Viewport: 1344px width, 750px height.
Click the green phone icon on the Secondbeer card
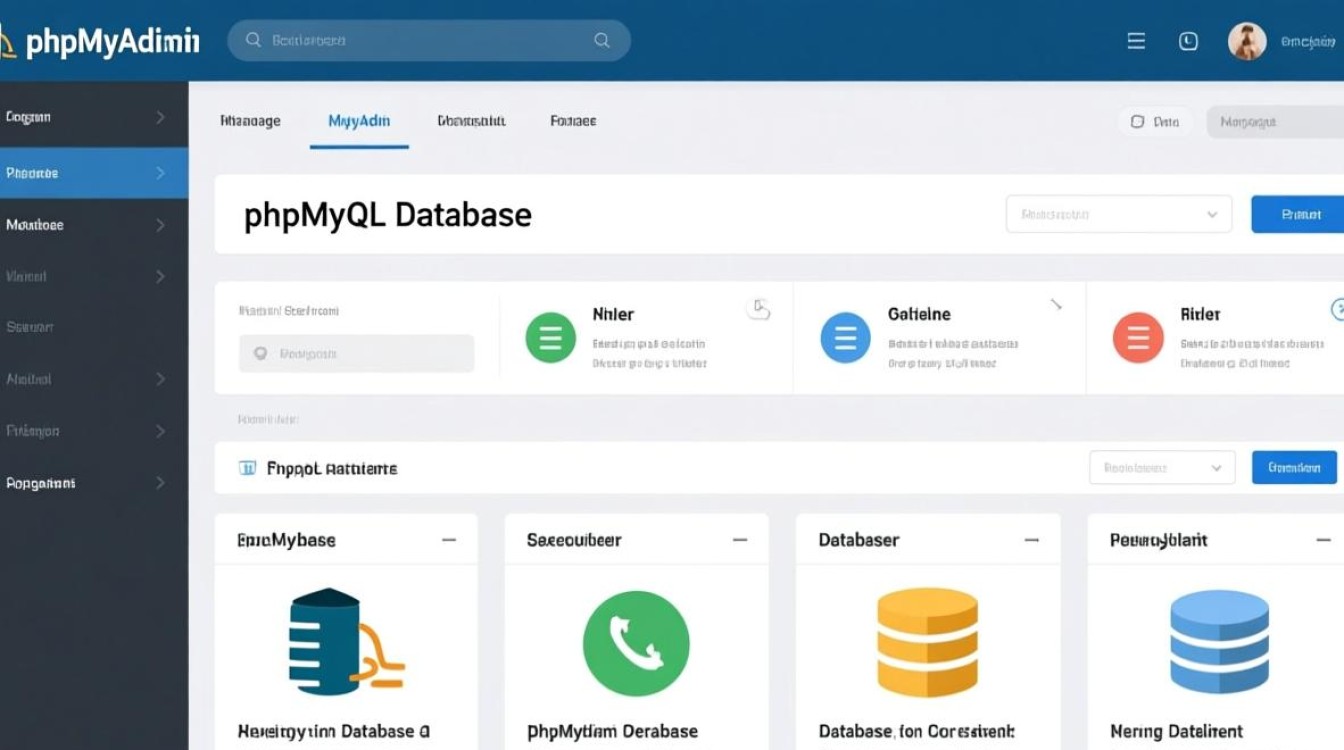click(636, 643)
